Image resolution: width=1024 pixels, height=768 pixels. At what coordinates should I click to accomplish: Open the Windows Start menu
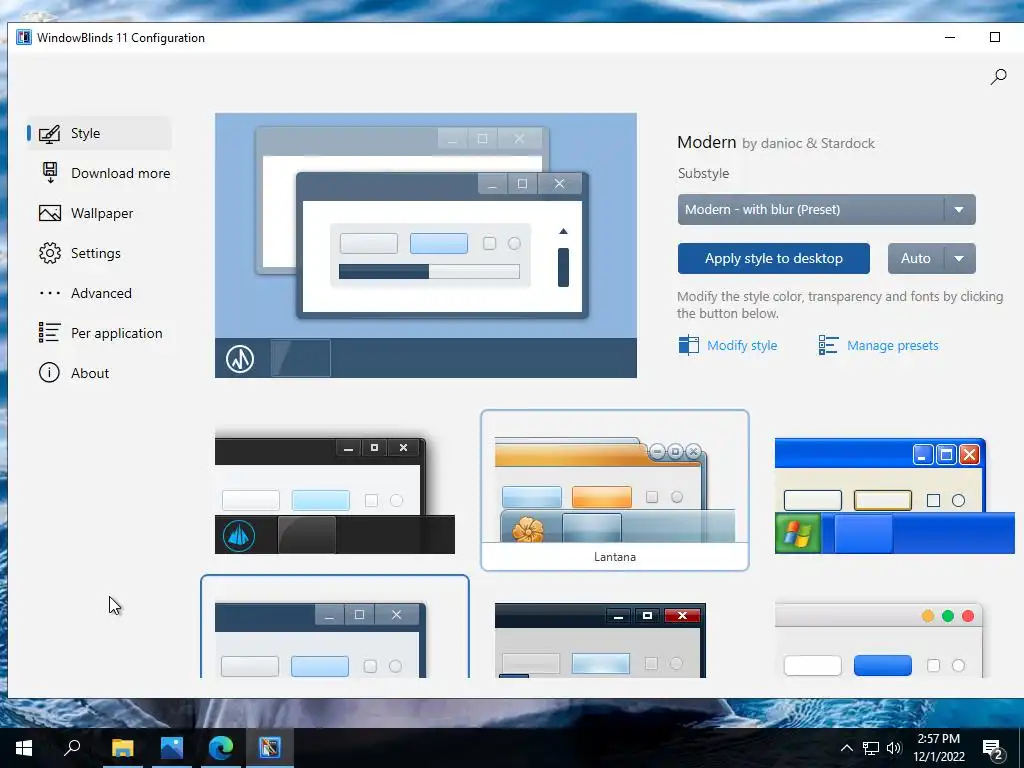pyautogui.click(x=24, y=748)
